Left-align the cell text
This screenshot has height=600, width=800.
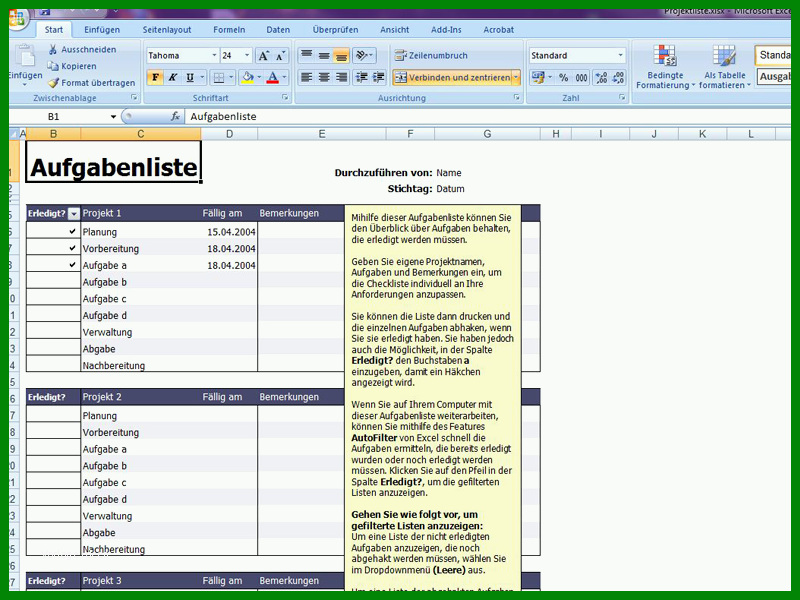coord(306,78)
